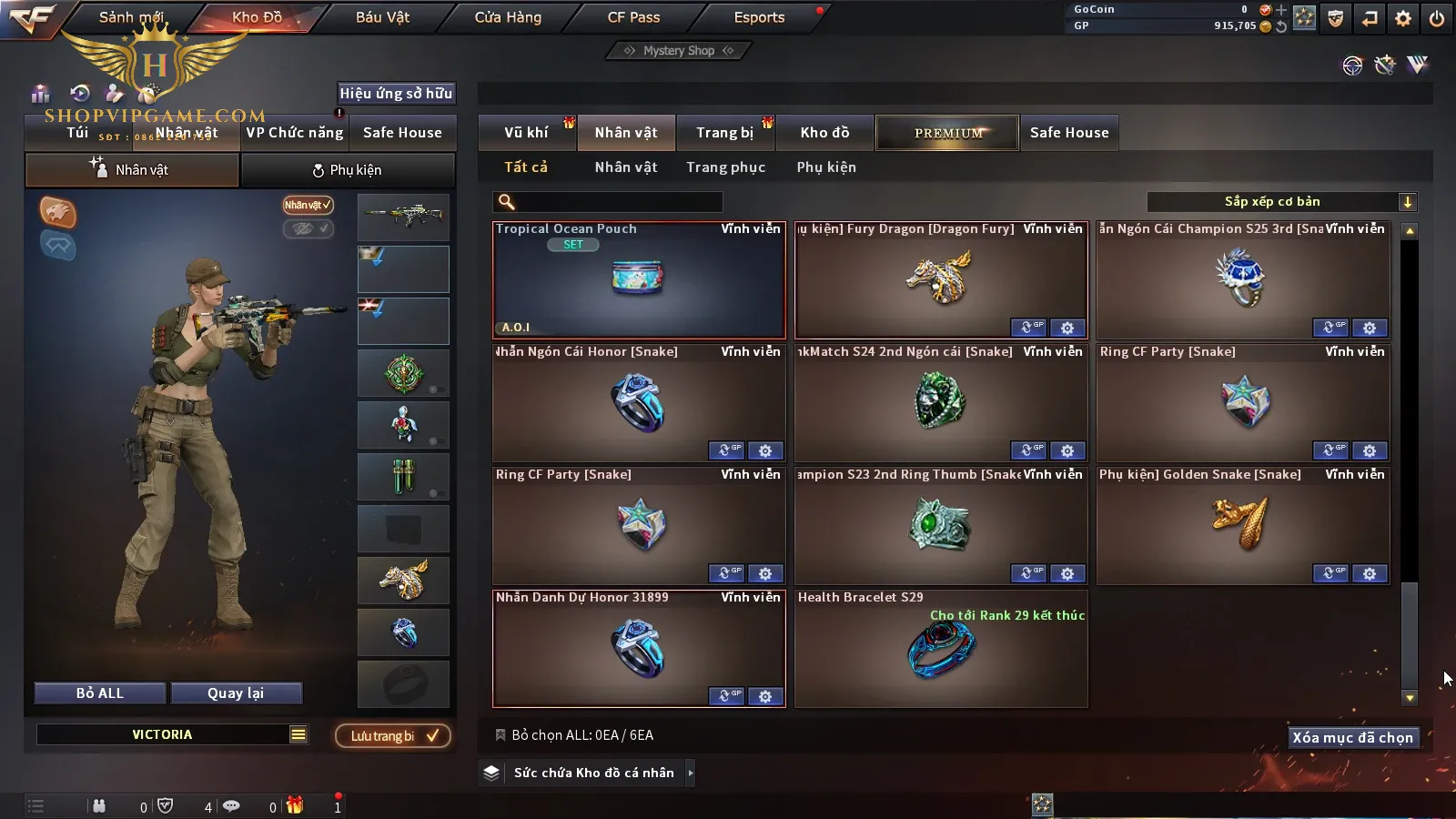
Task: Expand Sức chứa Kho đồ cá nhân arrow
Action: point(691,773)
